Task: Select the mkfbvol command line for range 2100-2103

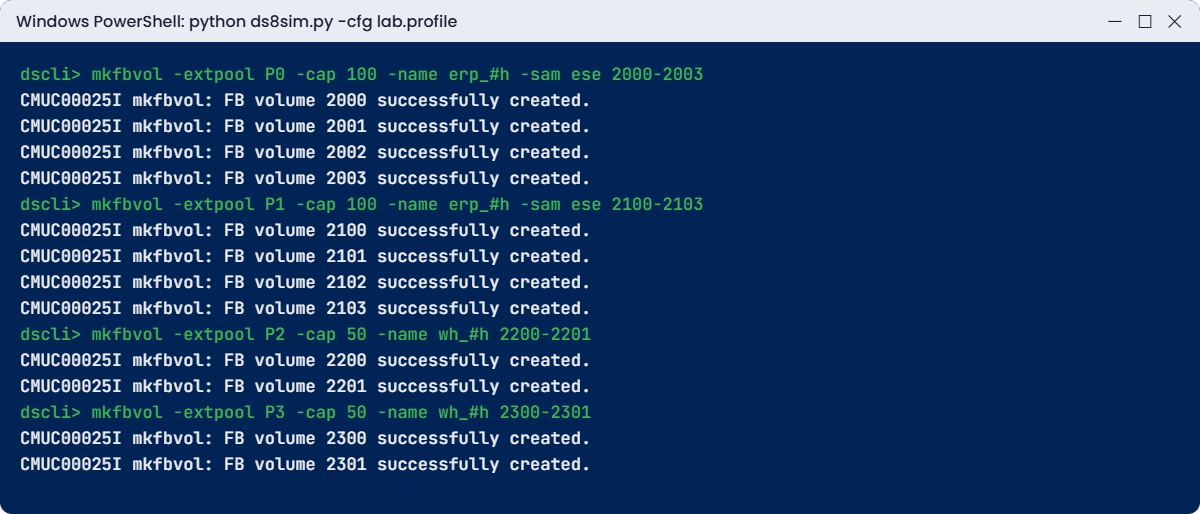Action: click(x=362, y=204)
